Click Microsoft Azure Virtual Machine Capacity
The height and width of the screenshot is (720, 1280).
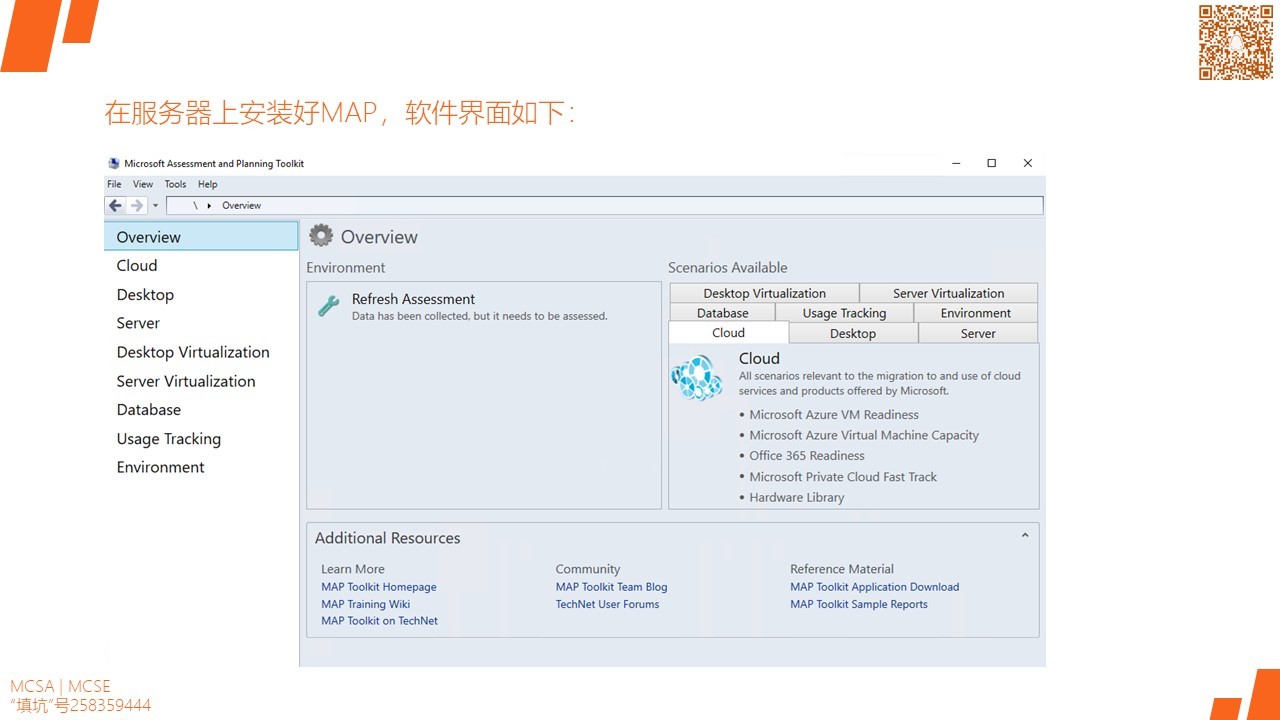pyautogui.click(x=864, y=435)
